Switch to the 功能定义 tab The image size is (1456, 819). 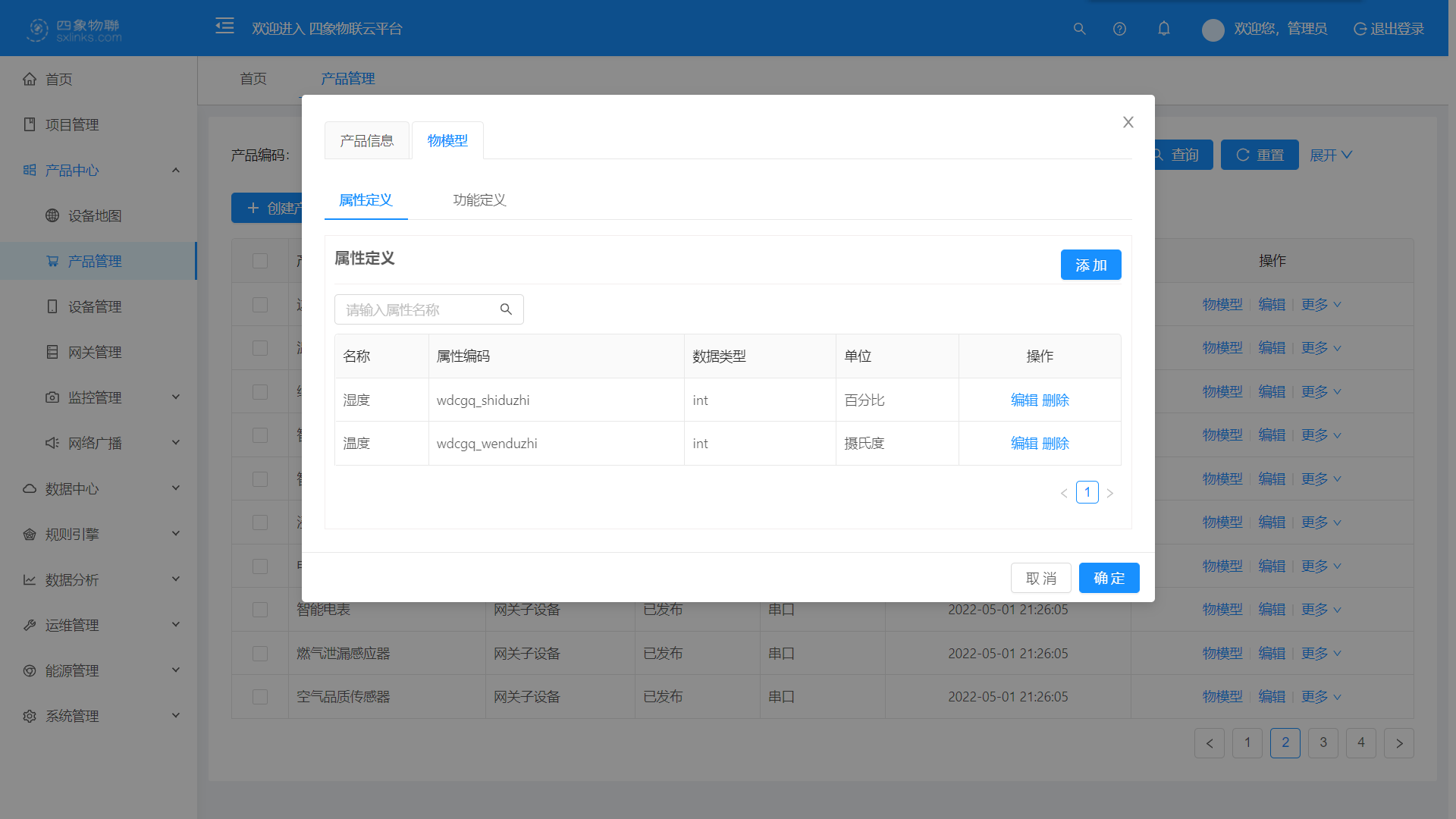pyautogui.click(x=479, y=200)
